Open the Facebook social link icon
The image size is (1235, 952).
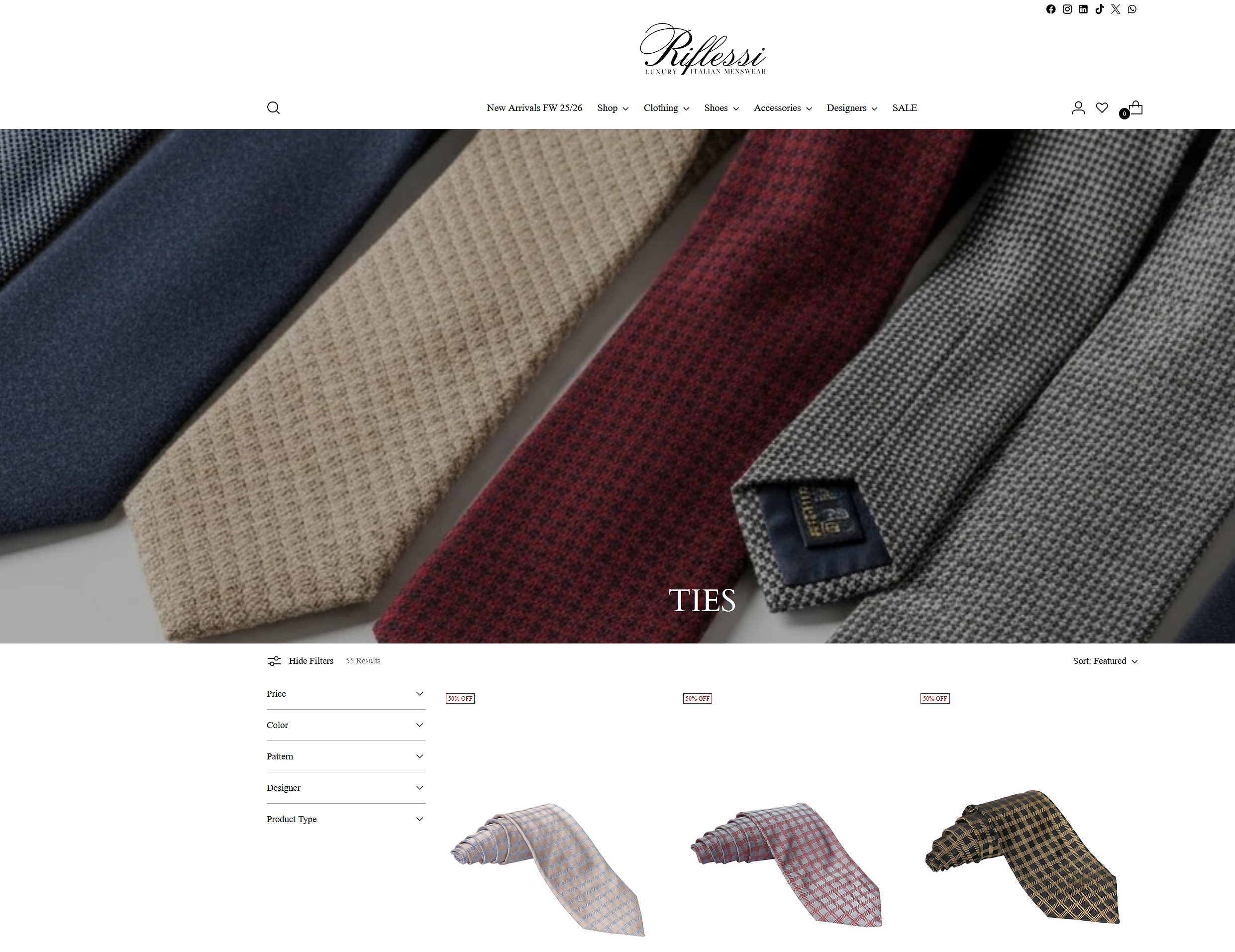click(1051, 9)
